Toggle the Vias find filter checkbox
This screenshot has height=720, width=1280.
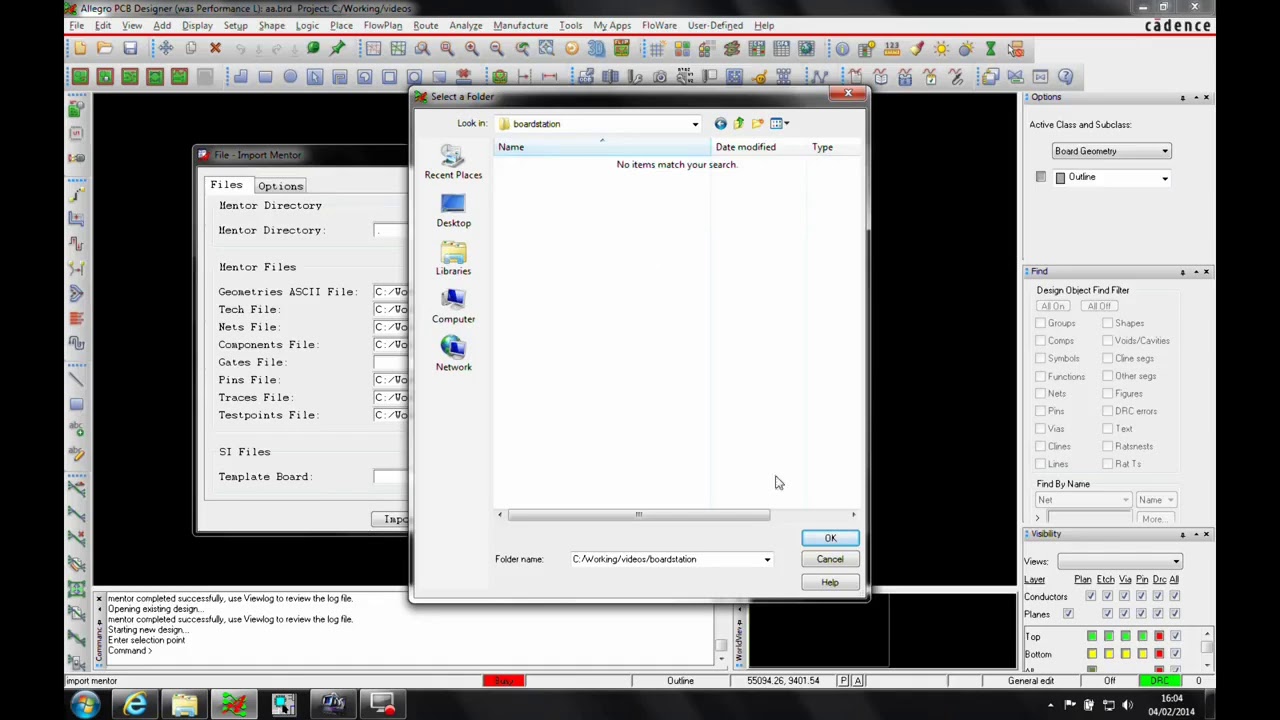(1040, 428)
